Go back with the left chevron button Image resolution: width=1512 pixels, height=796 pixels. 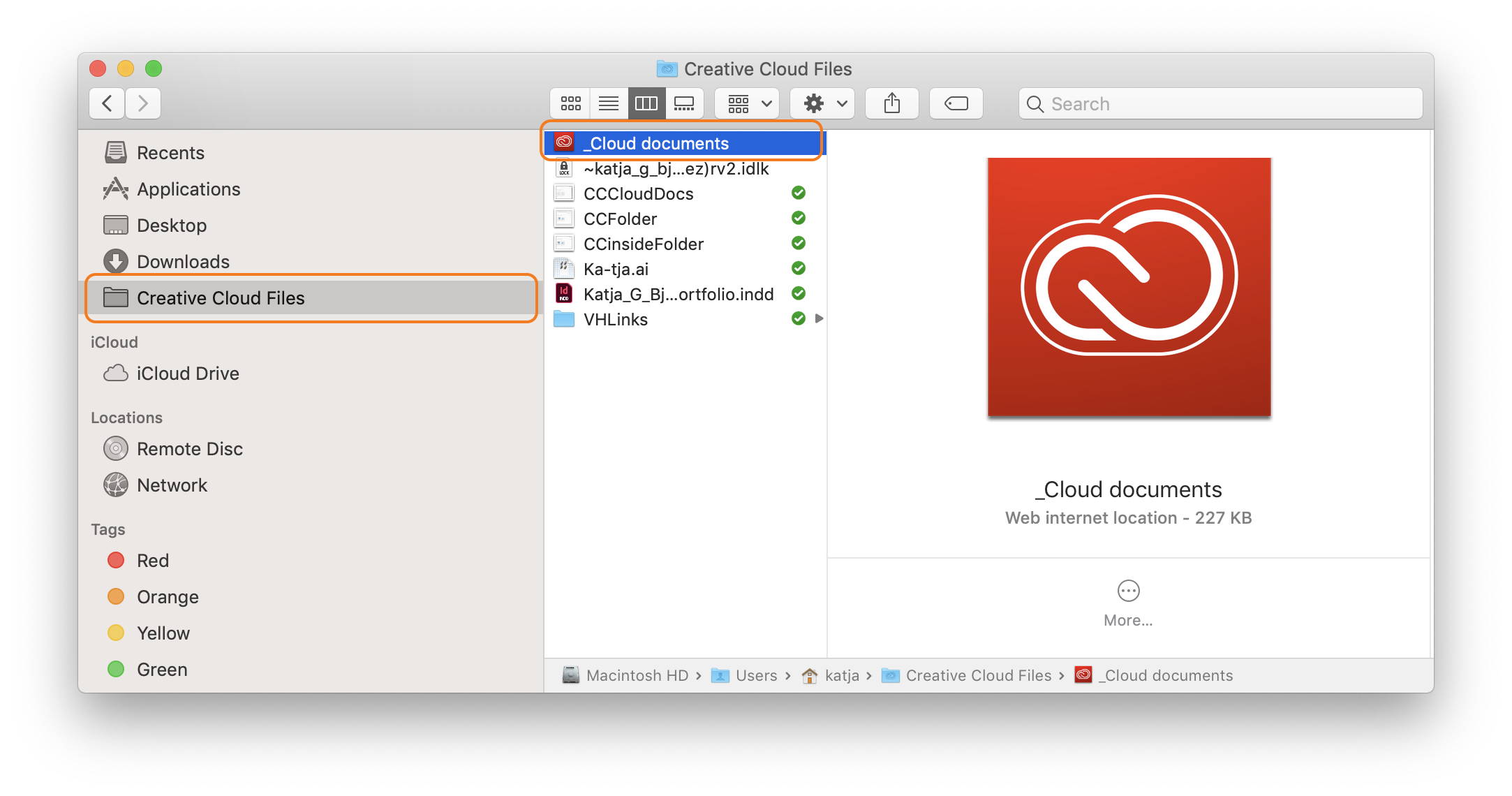tap(107, 103)
